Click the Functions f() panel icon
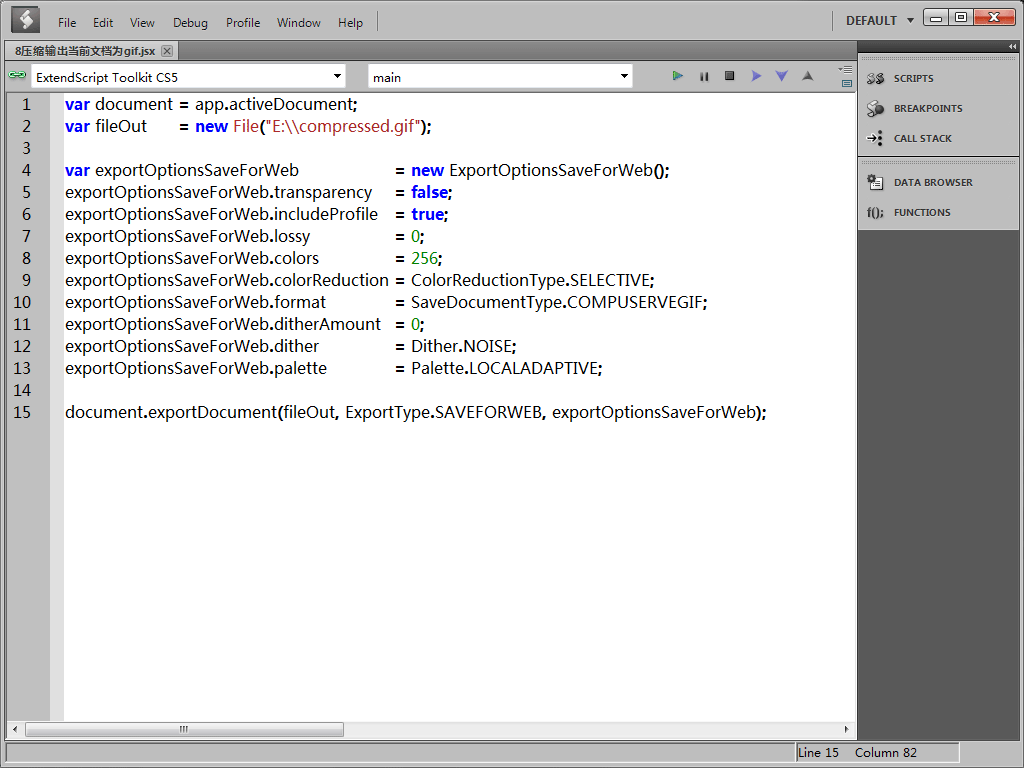 [875, 212]
